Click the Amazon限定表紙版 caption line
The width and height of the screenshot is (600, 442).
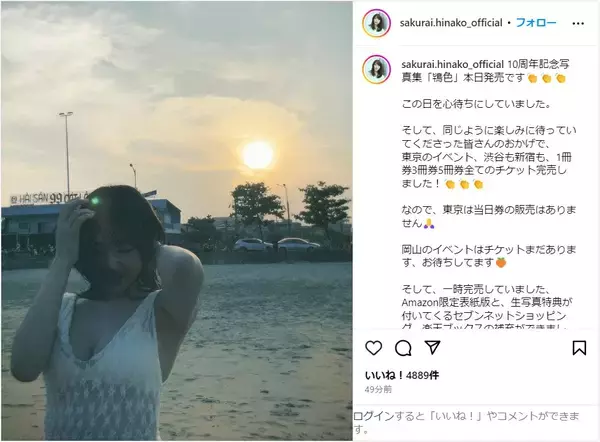(486, 302)
